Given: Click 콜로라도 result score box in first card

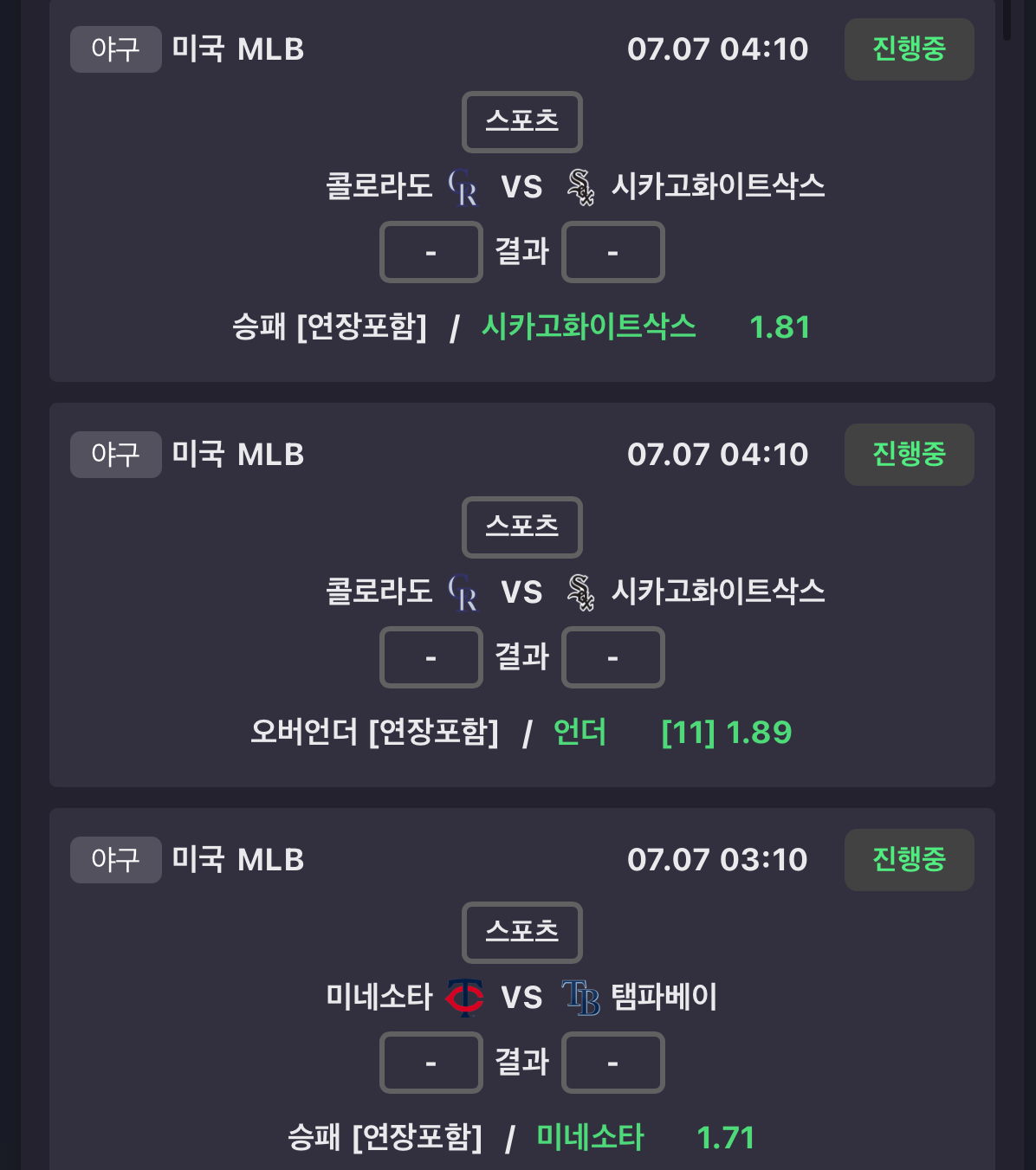Looking at the screenshot, I should click(x=431, y=252).
